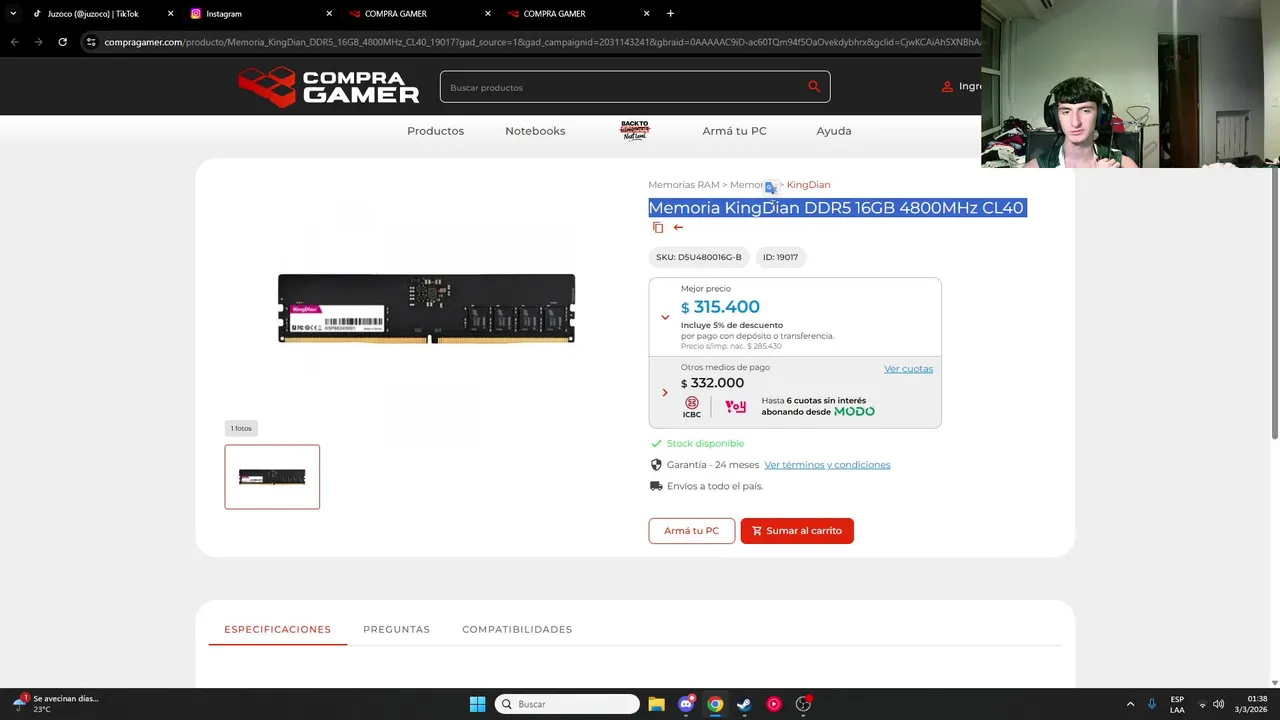Copy product name with the copy icon
The width and height of the screenshot is (1280, 720).
pos(658,228)
